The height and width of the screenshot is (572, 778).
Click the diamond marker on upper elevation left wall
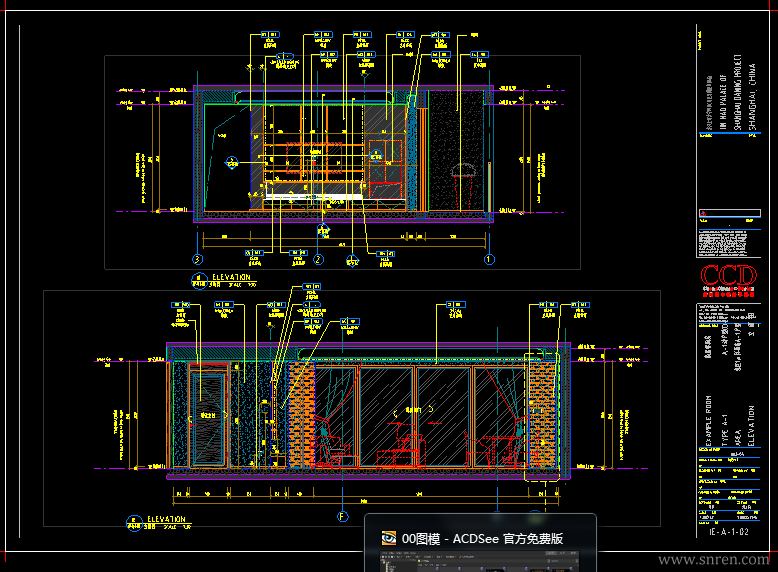(232, 162)
